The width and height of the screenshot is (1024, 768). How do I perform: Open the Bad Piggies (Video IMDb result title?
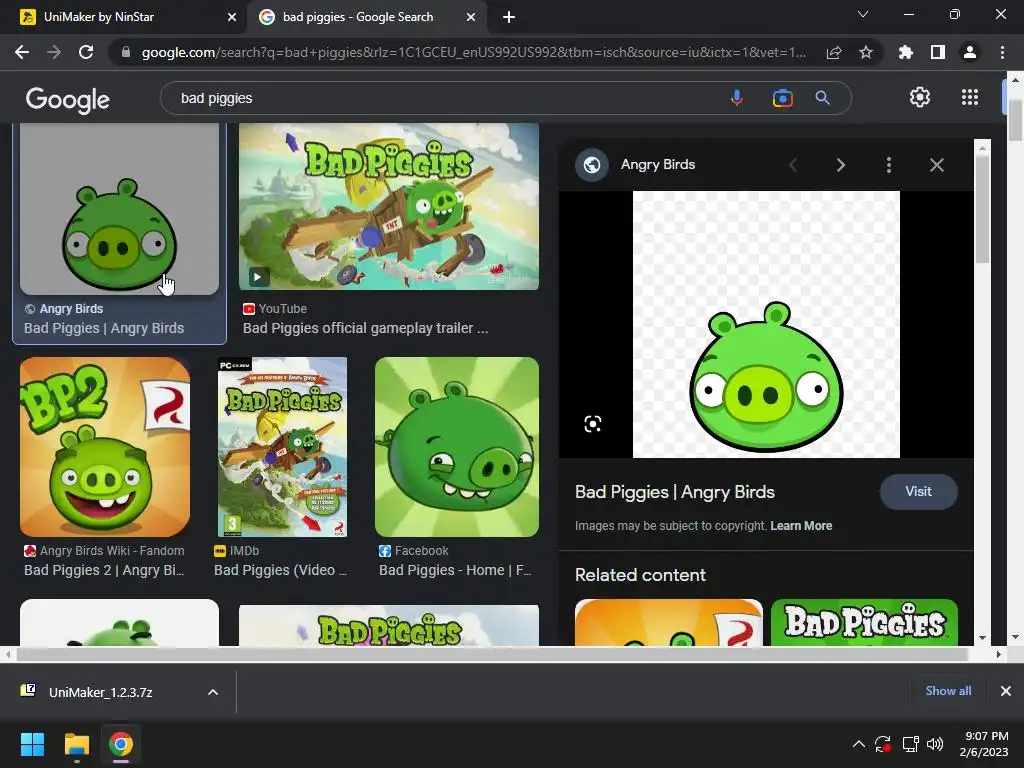click(280, 570)
